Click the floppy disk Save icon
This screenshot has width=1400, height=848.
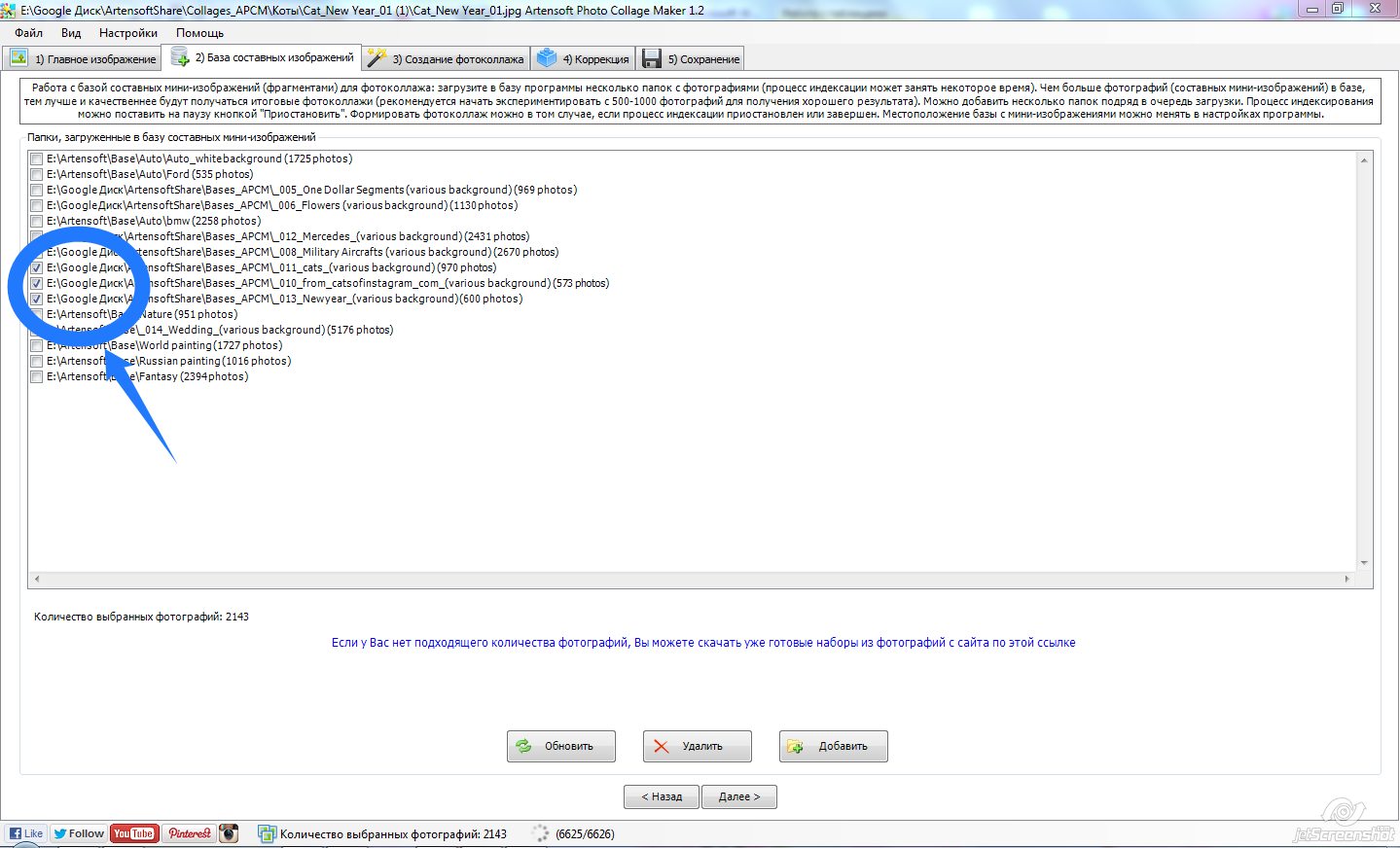652,58
